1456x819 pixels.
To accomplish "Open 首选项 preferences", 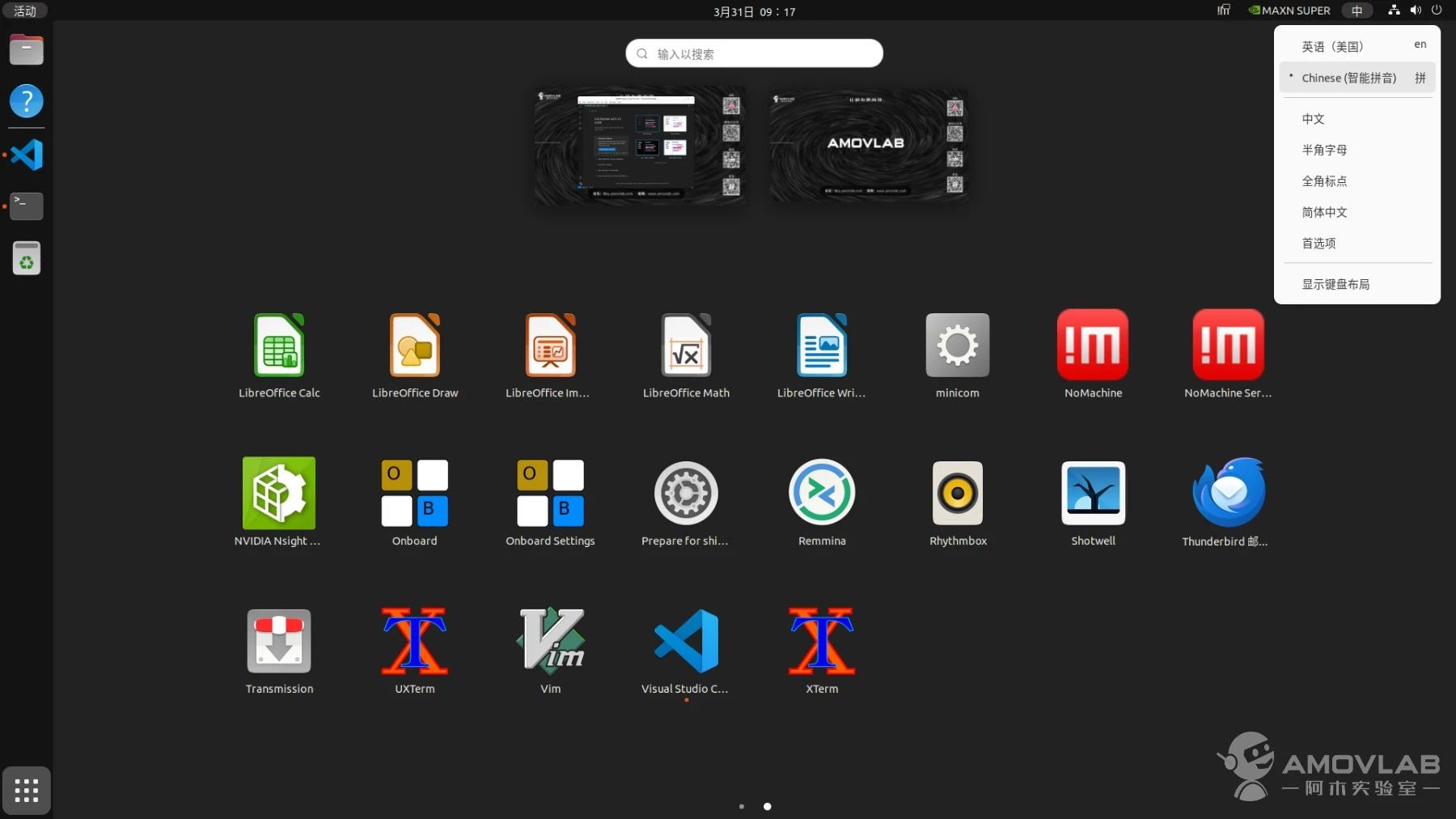I will click(x=1357, y=243).
